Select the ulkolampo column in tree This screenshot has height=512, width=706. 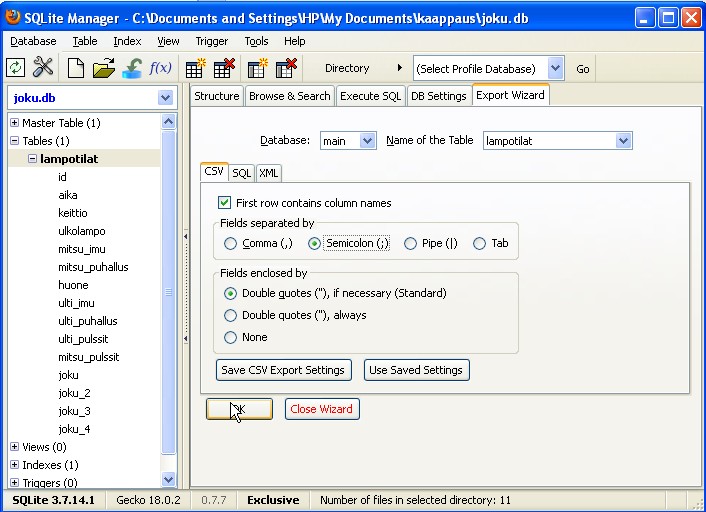(81, 231)
